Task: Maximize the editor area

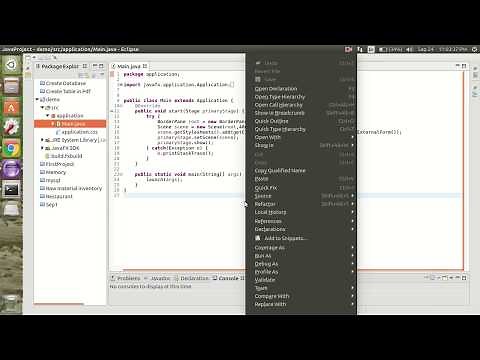Action: click(464, 66)
